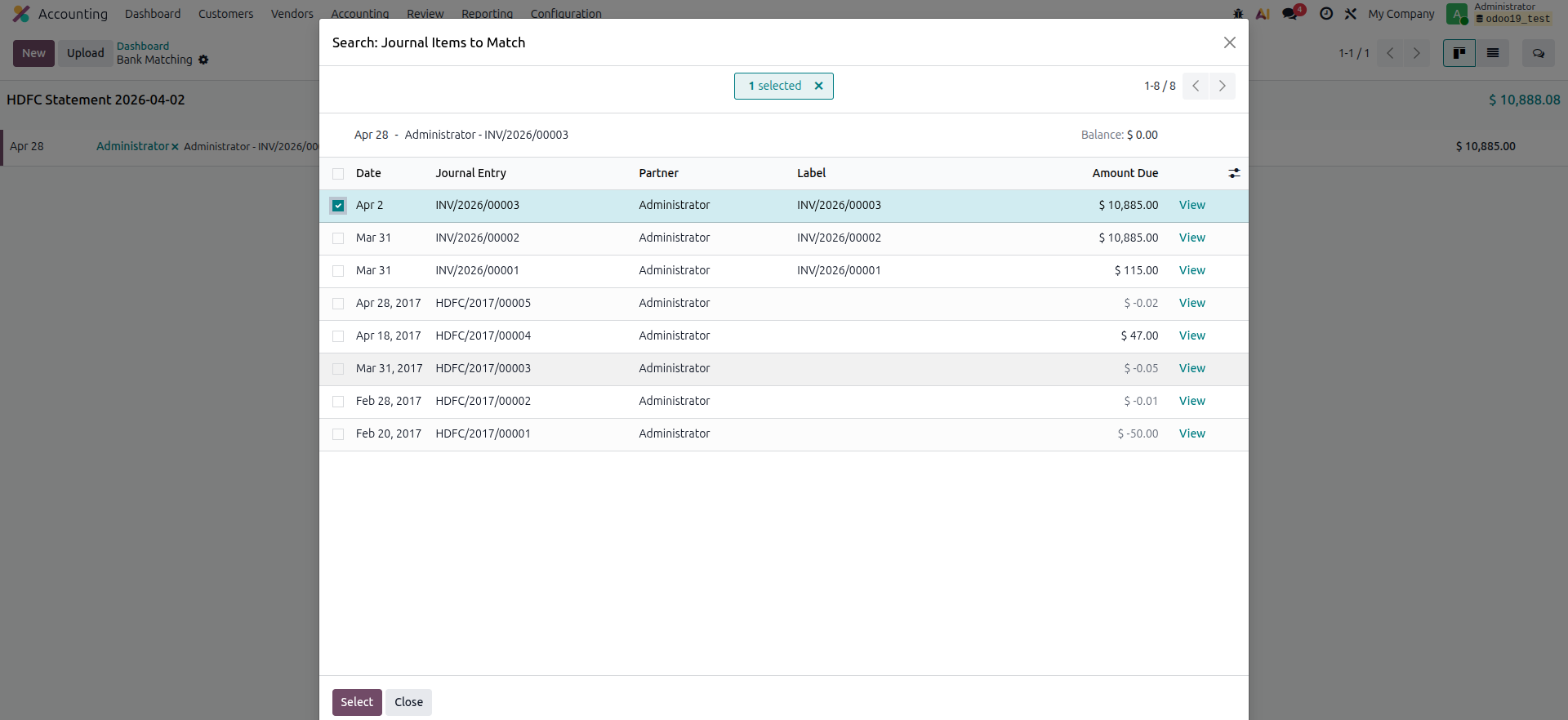1568x720 pixels.
Task: Click the Feb 20, 2017 date cell
Action: (389, 433)
